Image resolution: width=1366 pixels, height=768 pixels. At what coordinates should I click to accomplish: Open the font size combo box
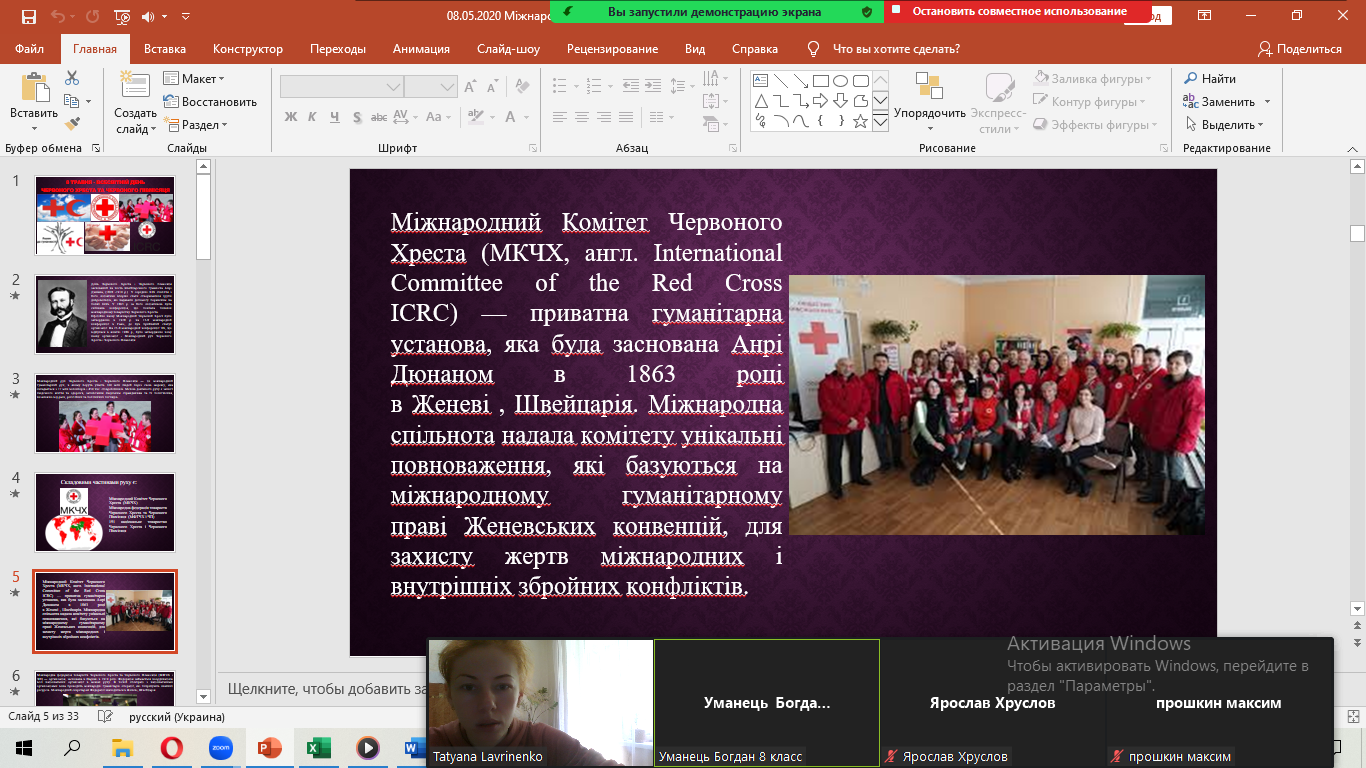point(431,86)
